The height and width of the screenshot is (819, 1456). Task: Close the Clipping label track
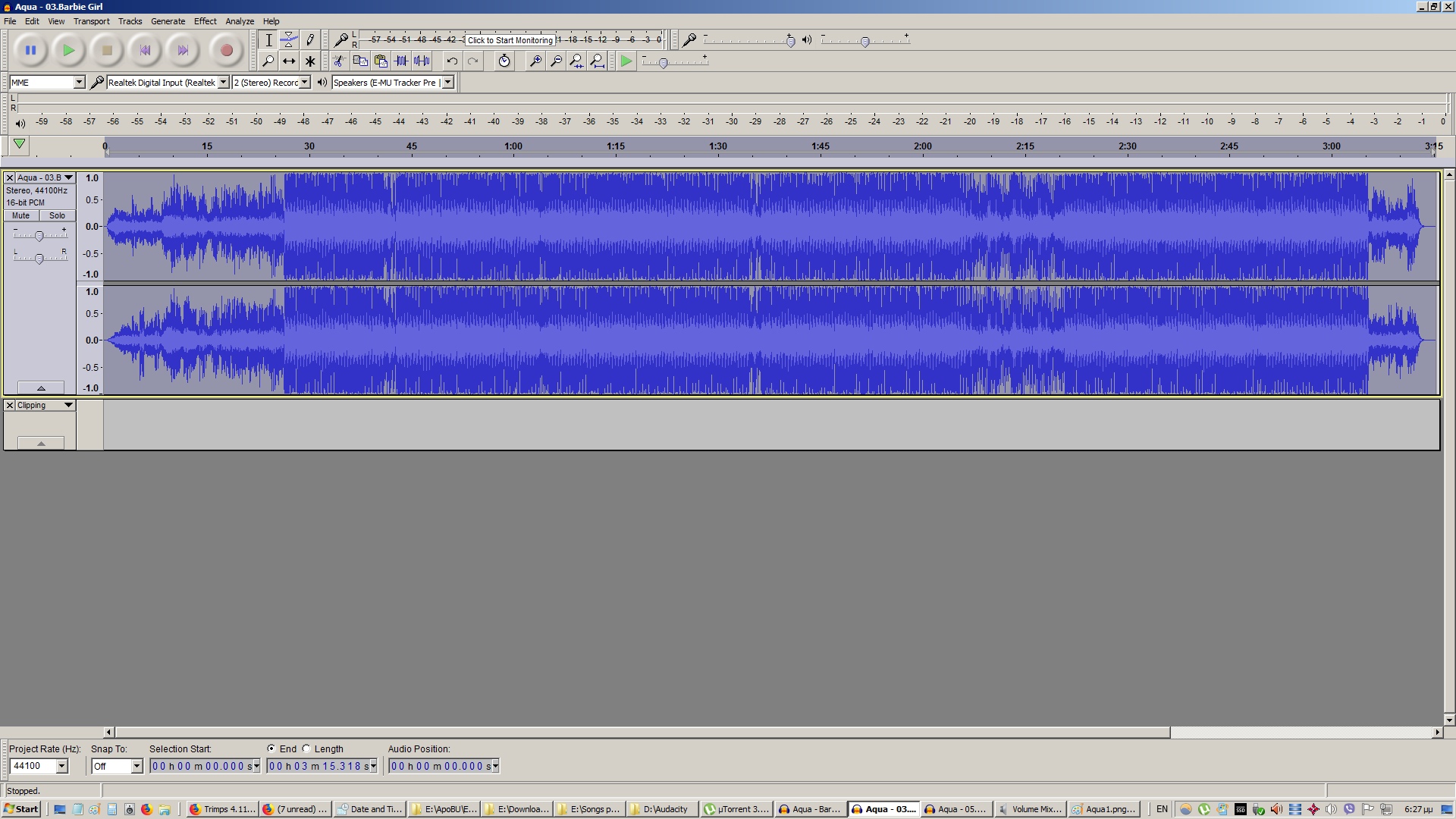click(10, 405)
